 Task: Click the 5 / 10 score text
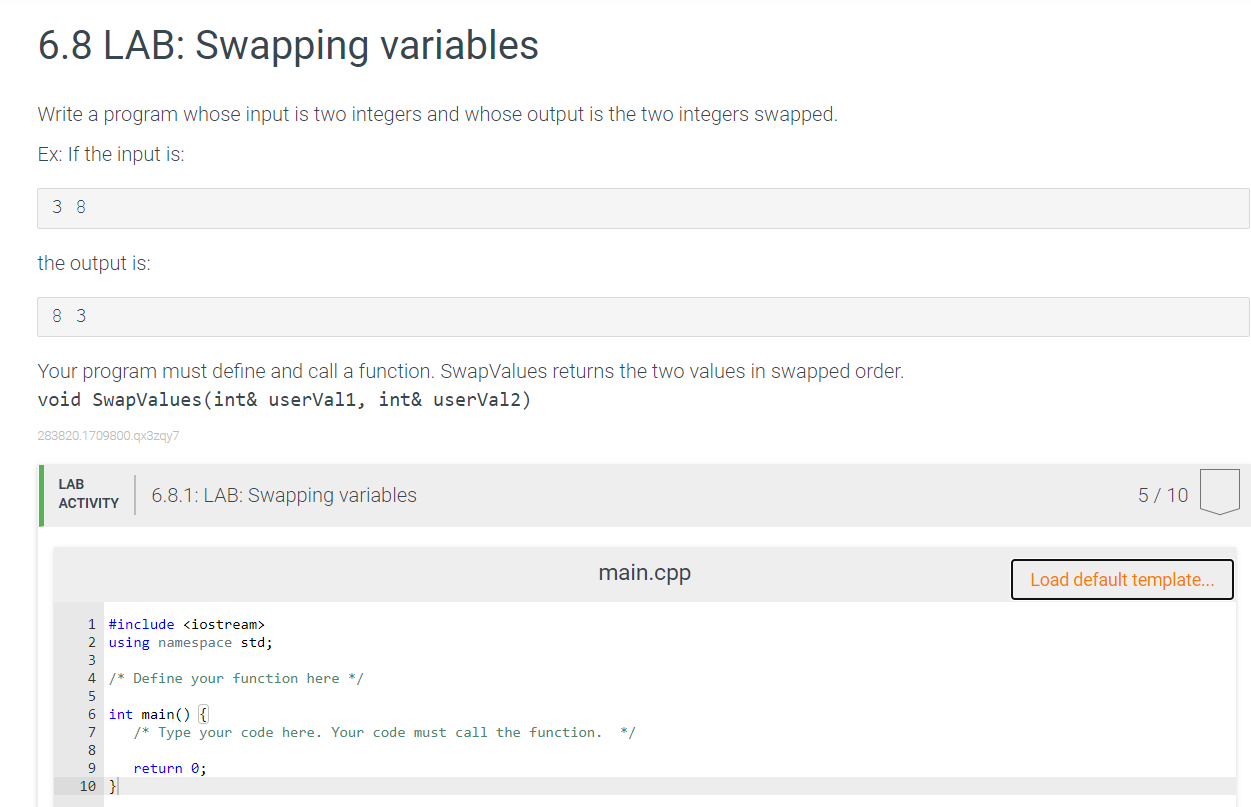(1163, 495)
